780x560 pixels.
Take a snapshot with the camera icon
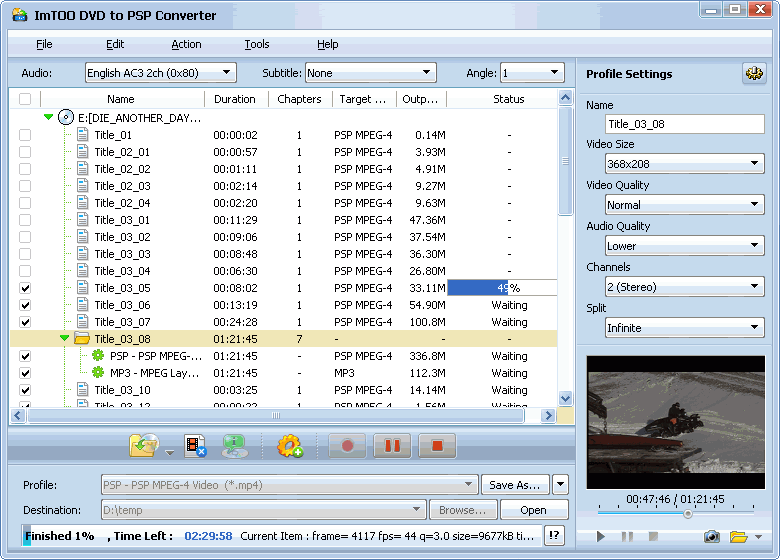point(711,537)
